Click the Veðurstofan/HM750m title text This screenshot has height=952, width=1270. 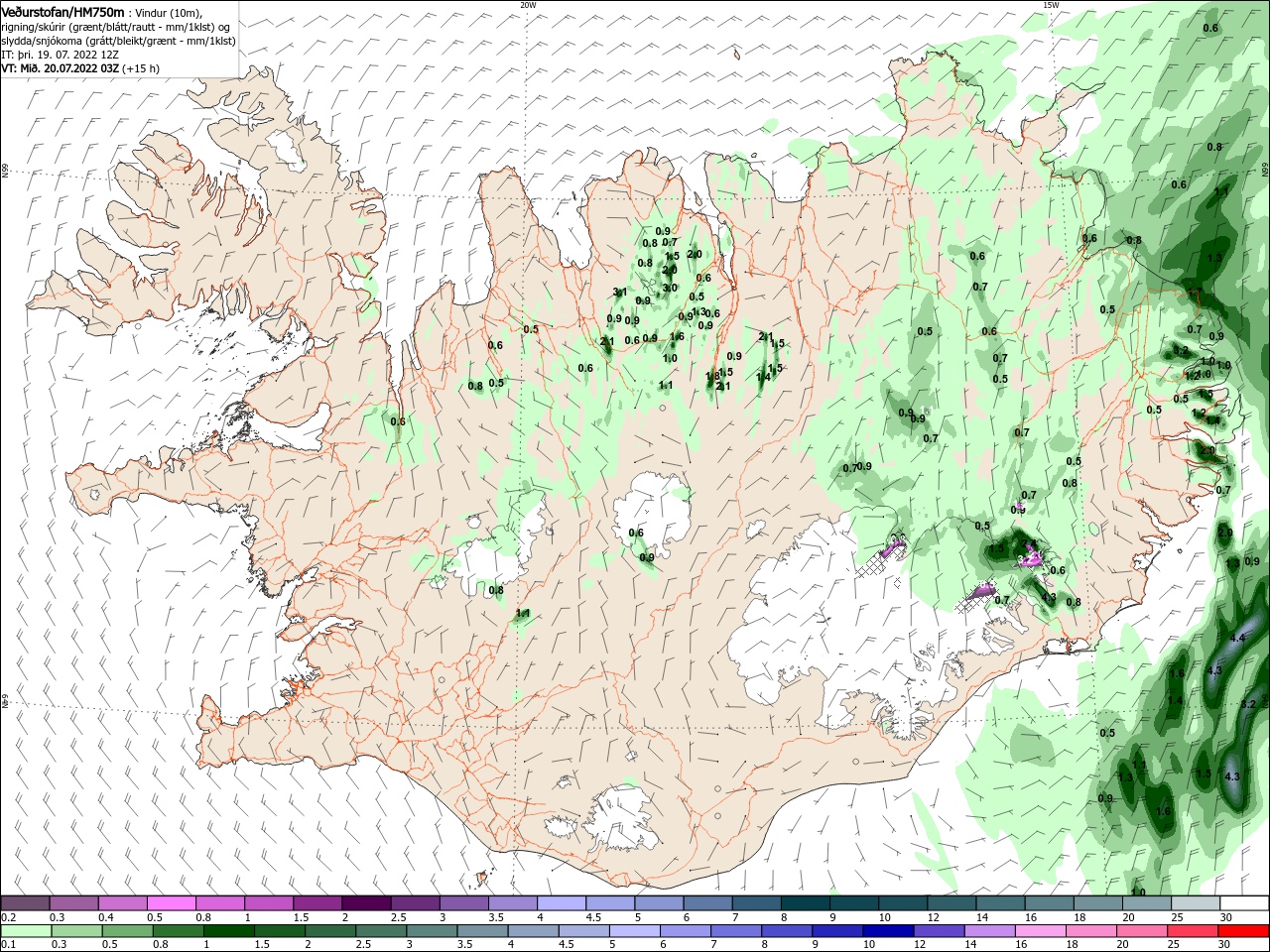[x=63, y=11]
